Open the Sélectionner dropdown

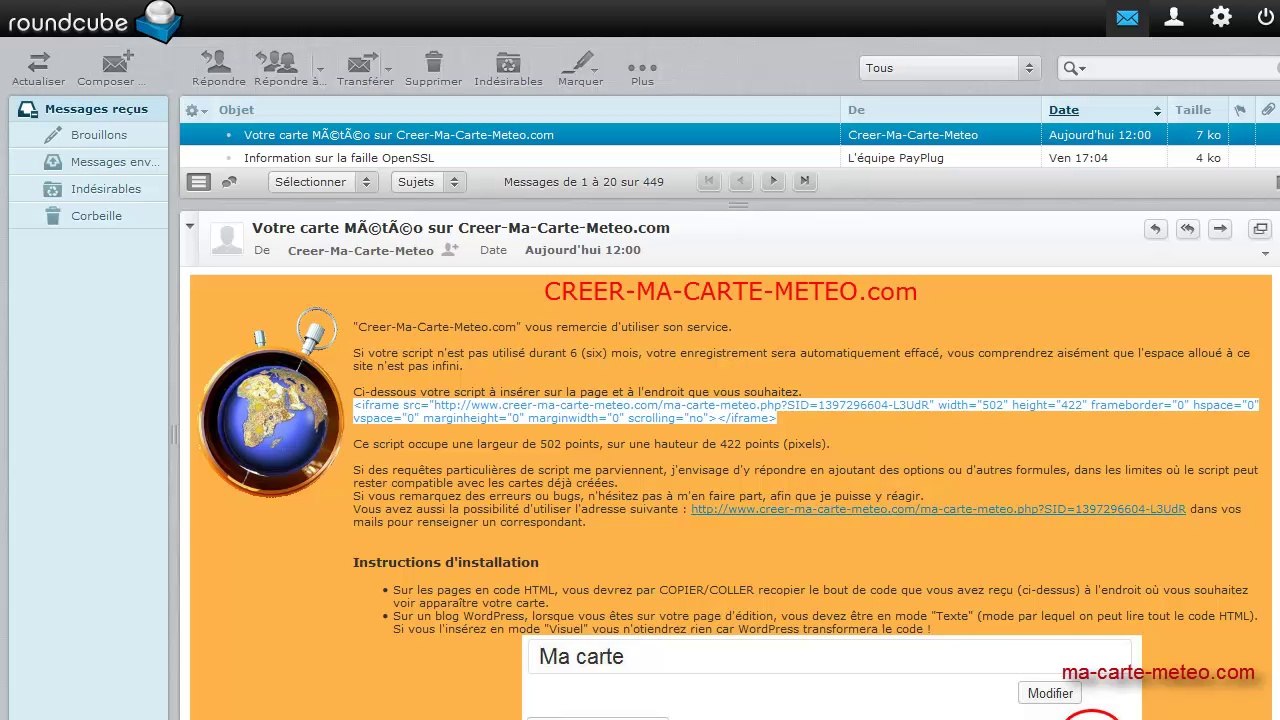click(322, 182)
